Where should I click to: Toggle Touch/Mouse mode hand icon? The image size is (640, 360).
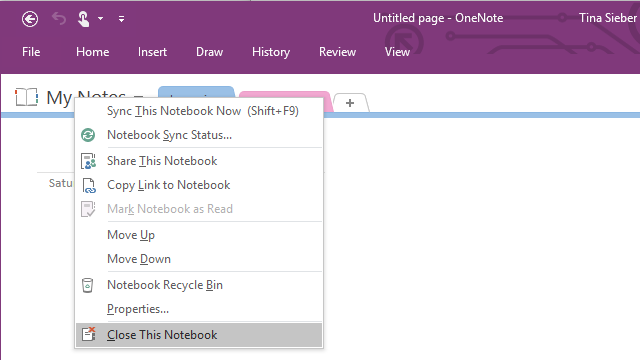(83, 19)
